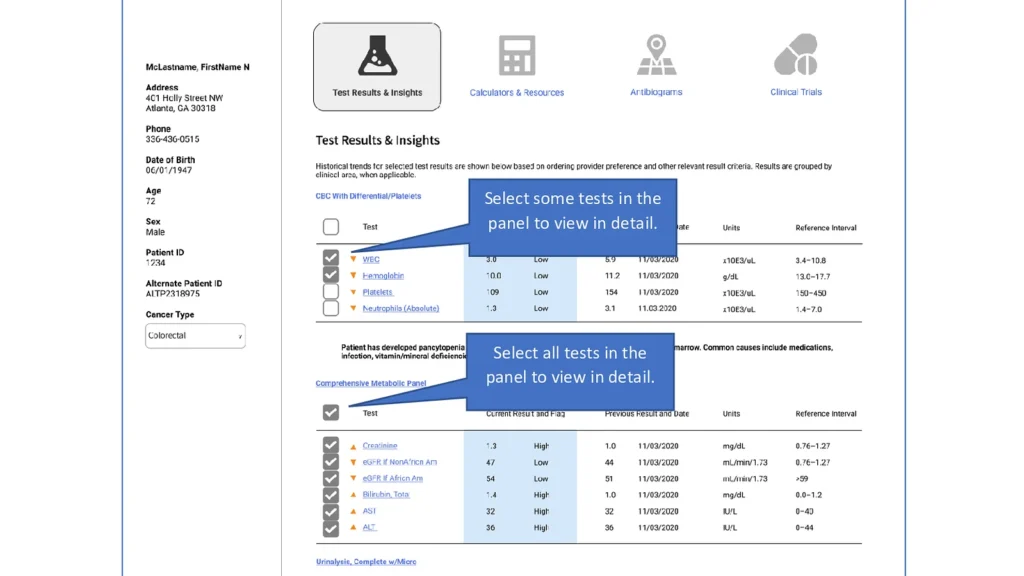Open the Cancer Type dropdown
Viewport: 1024px width, 576px height.
point(195,336)
